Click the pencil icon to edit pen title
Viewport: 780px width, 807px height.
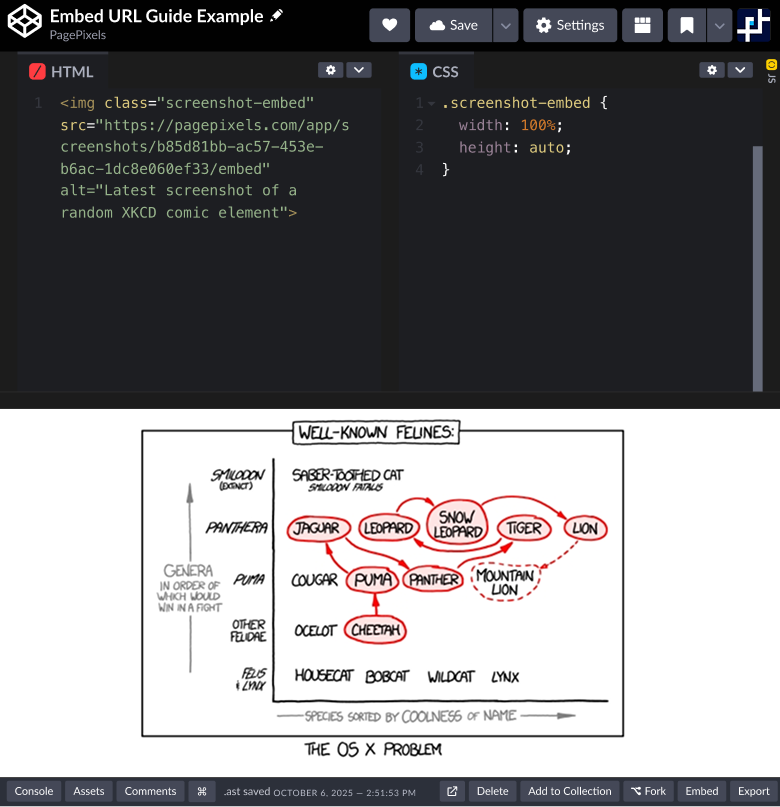pos(277,16)
